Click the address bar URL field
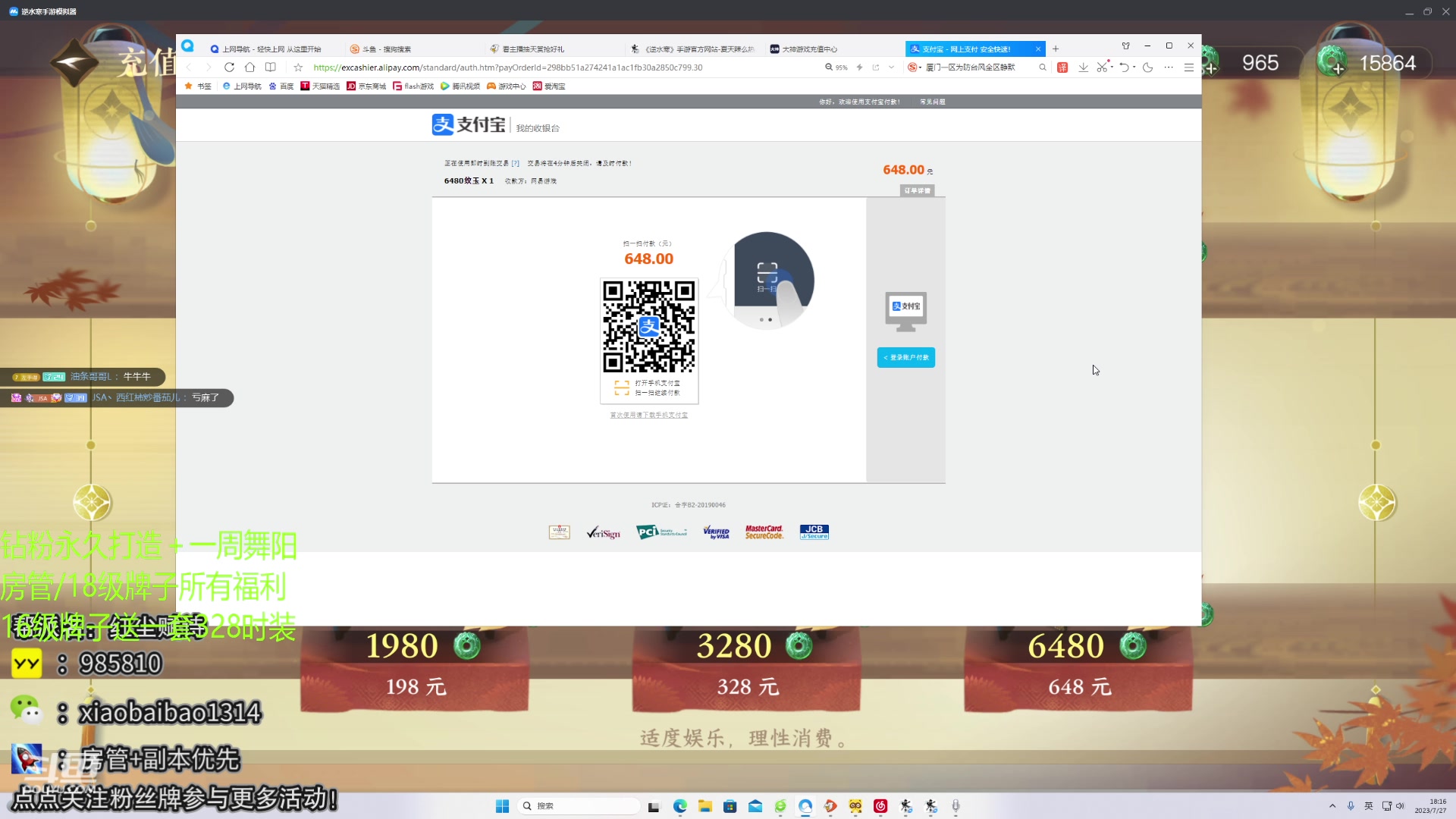 508,67
